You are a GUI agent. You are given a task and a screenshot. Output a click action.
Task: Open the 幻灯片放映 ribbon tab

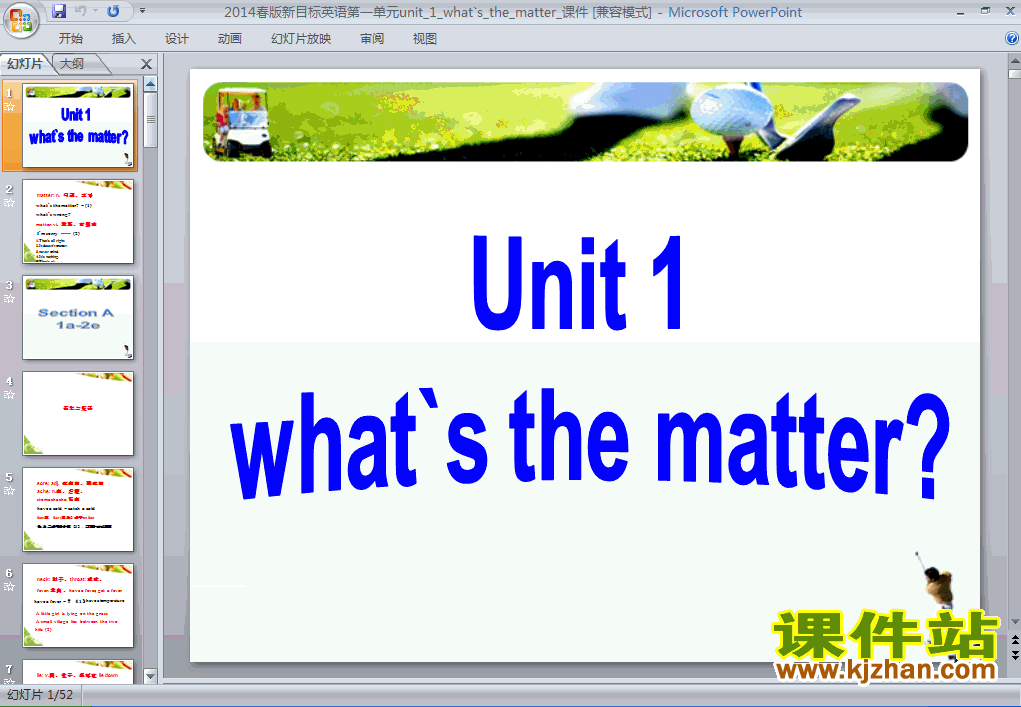click(301, 38)
